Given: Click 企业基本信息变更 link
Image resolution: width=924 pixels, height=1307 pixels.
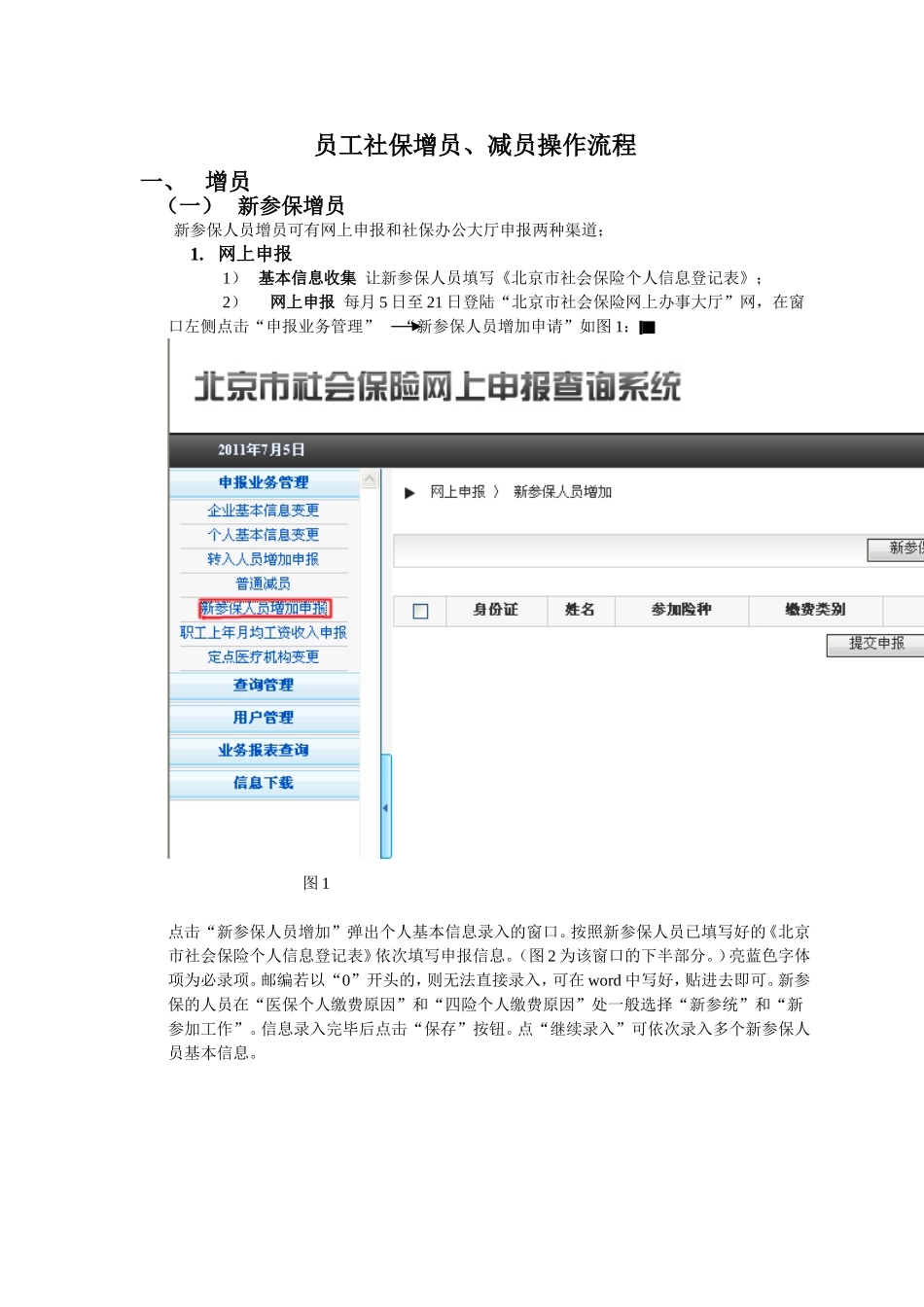Looking at the screenshot, I should click(264, 511).
